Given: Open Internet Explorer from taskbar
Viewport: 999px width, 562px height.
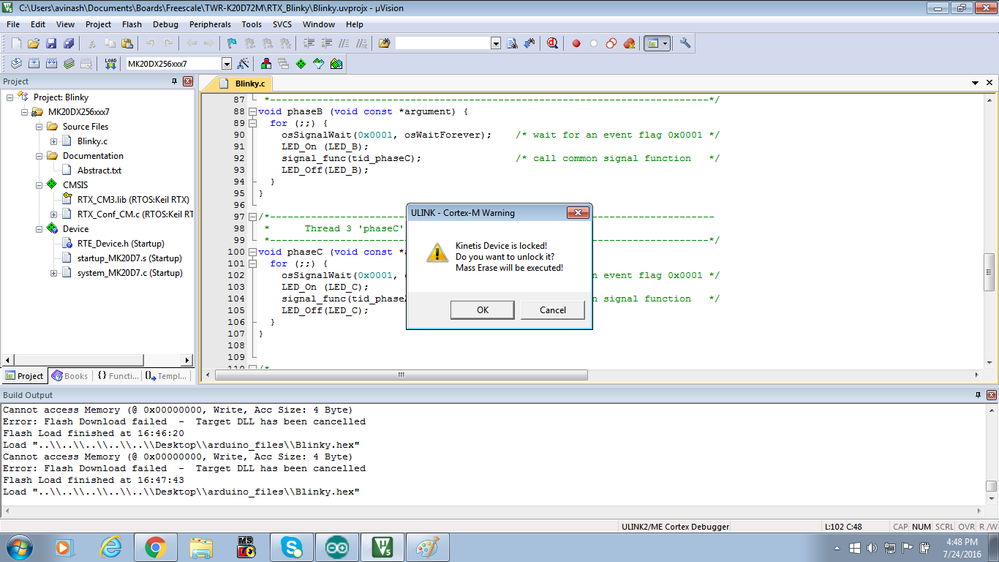Looking at the screenshot, I should point(110,547).
